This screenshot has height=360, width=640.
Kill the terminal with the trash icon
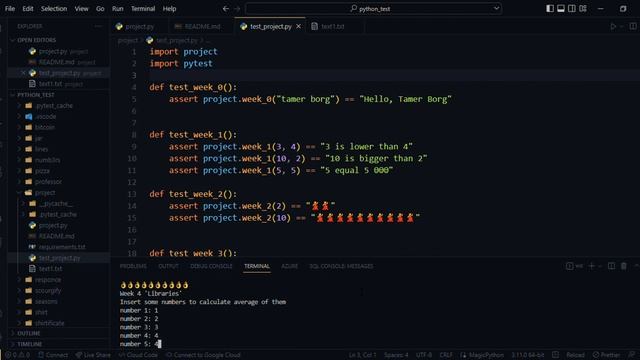(x=624, y=266)
